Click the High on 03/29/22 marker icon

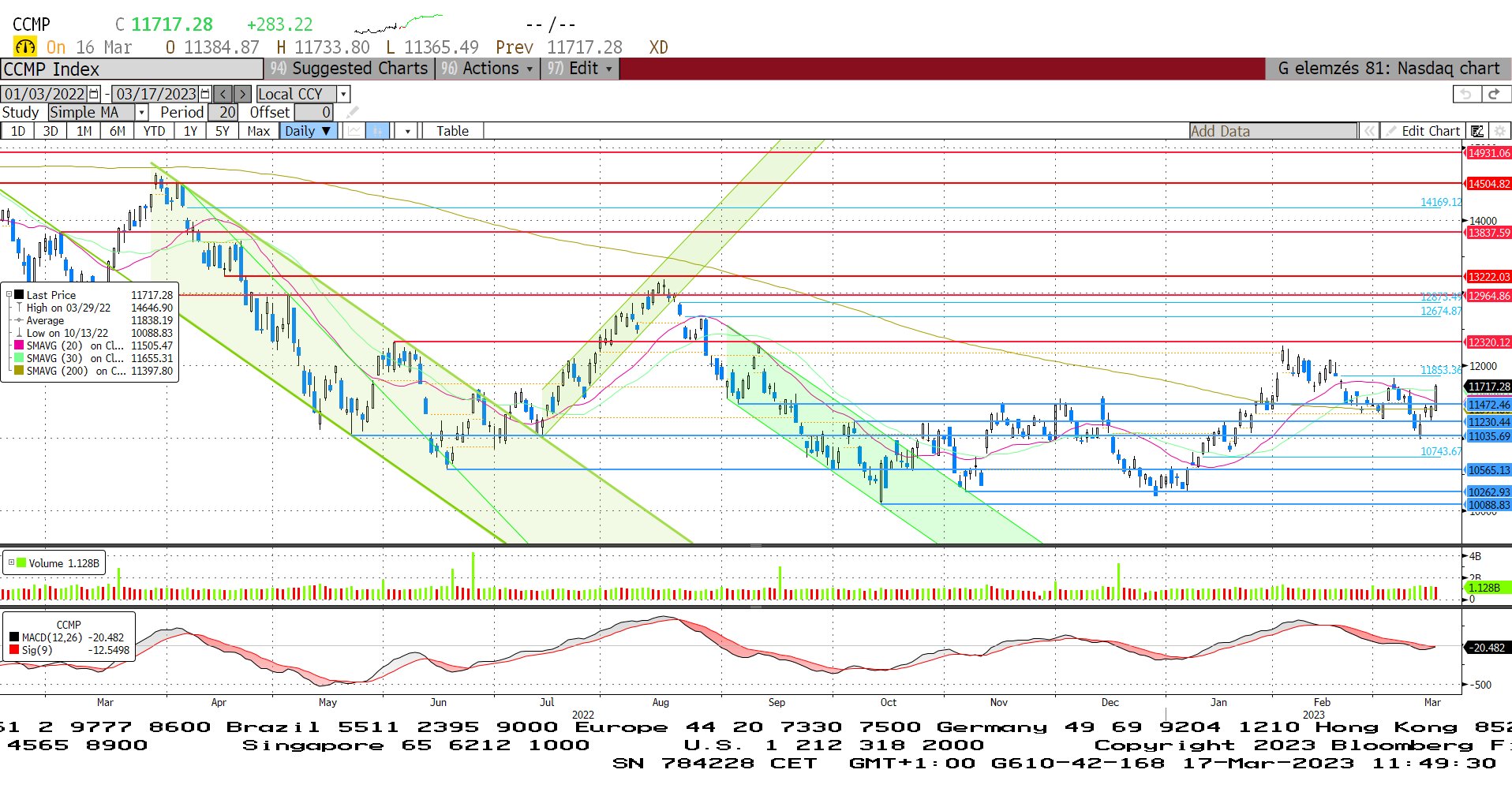[x=19, y=308]
